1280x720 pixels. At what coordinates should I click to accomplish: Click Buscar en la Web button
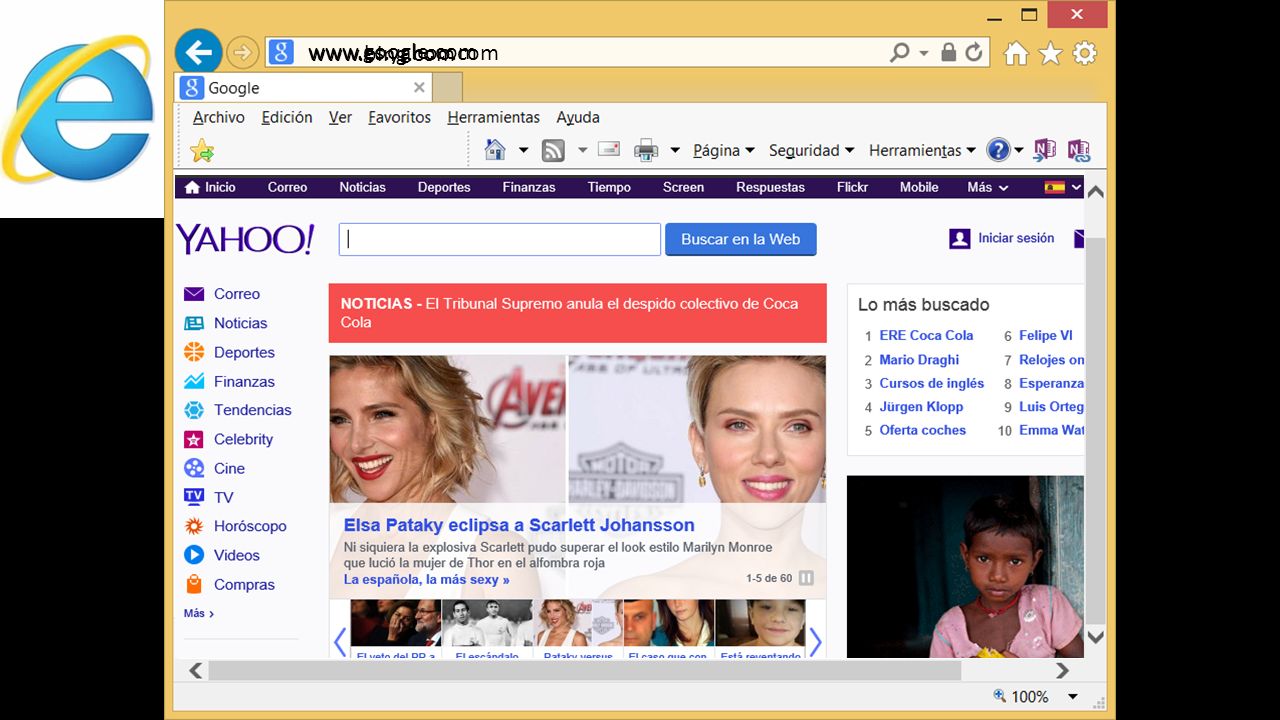(741, 239)
